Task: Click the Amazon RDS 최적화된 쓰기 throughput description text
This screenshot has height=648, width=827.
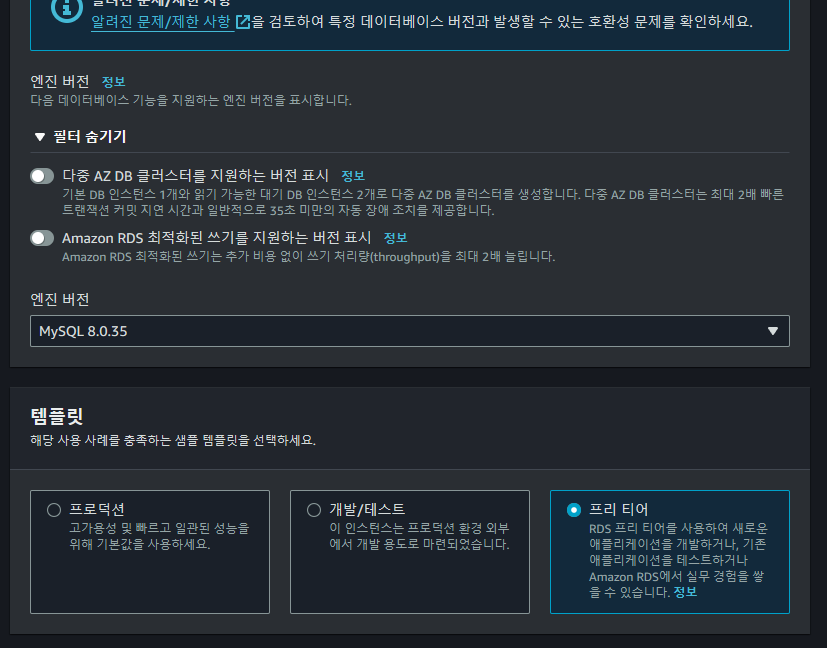Action: tap(309, 257)
